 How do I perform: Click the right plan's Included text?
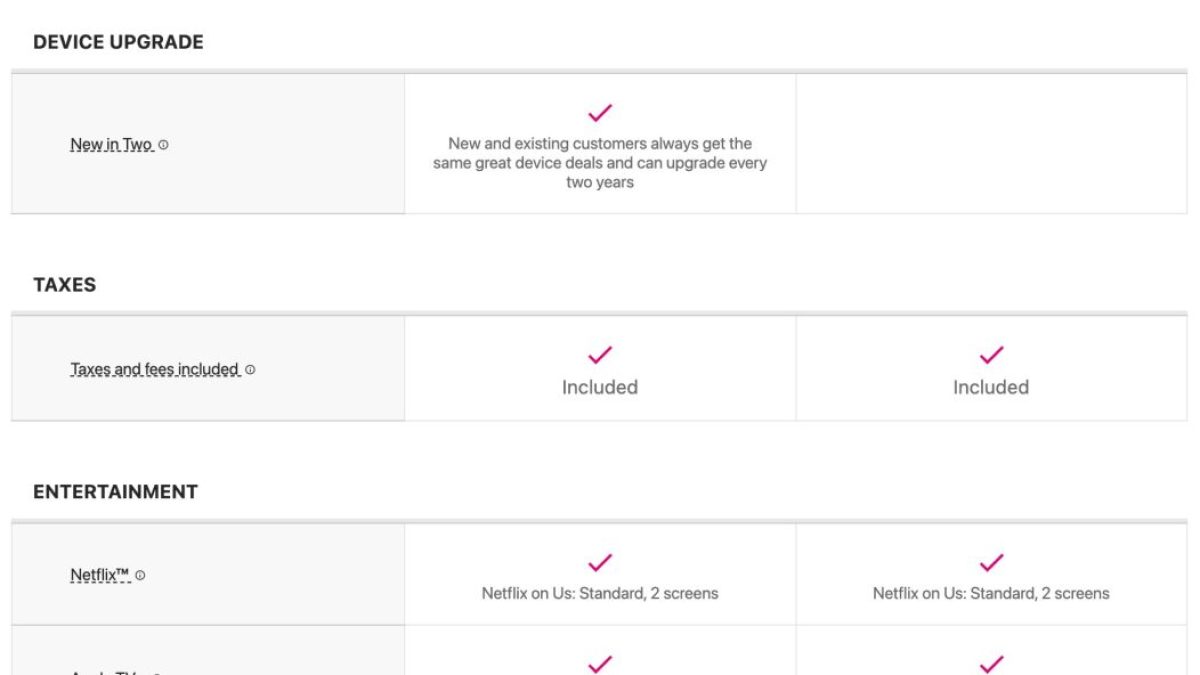point(991,387)
